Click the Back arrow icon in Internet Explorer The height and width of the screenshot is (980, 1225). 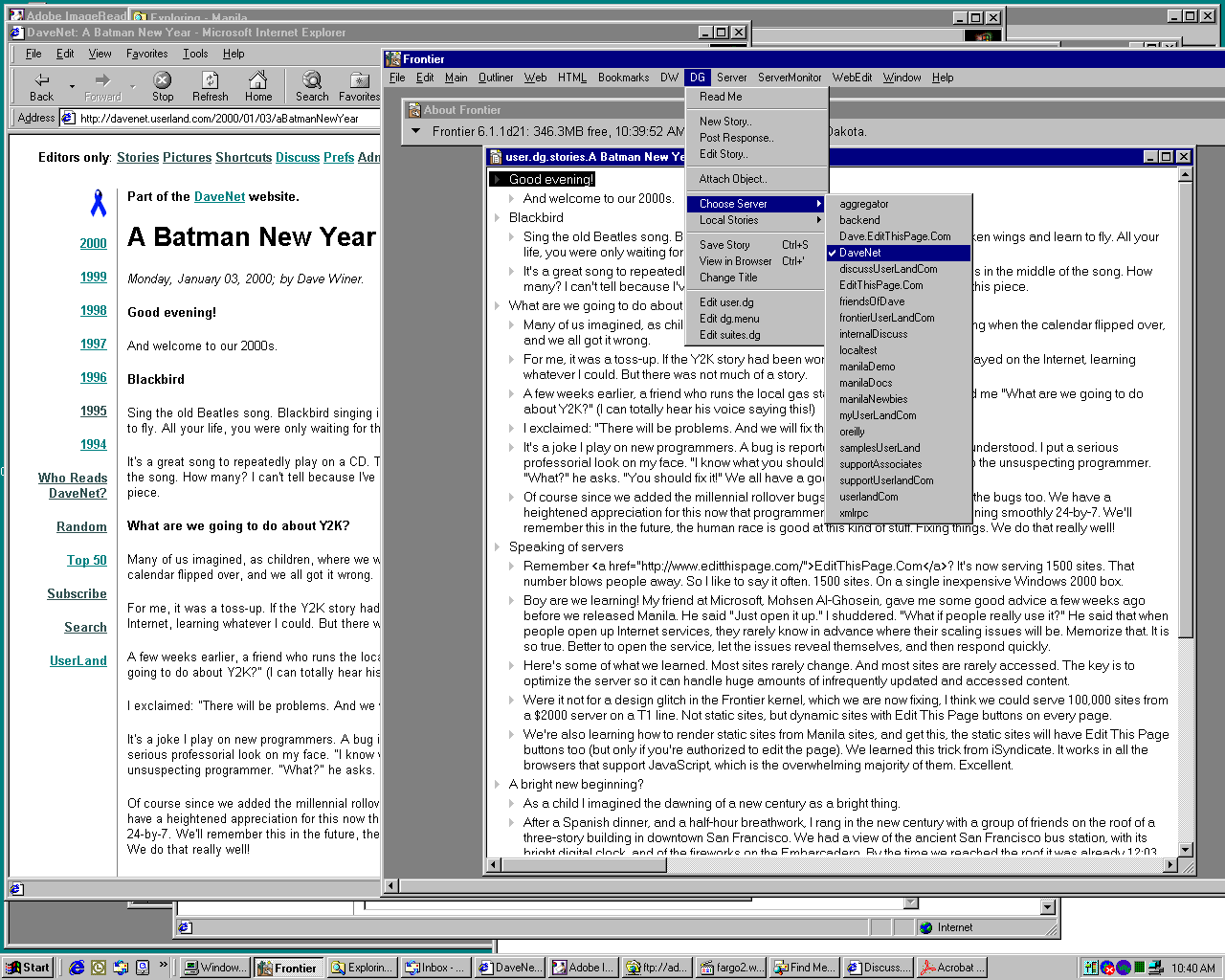(42, 81)
